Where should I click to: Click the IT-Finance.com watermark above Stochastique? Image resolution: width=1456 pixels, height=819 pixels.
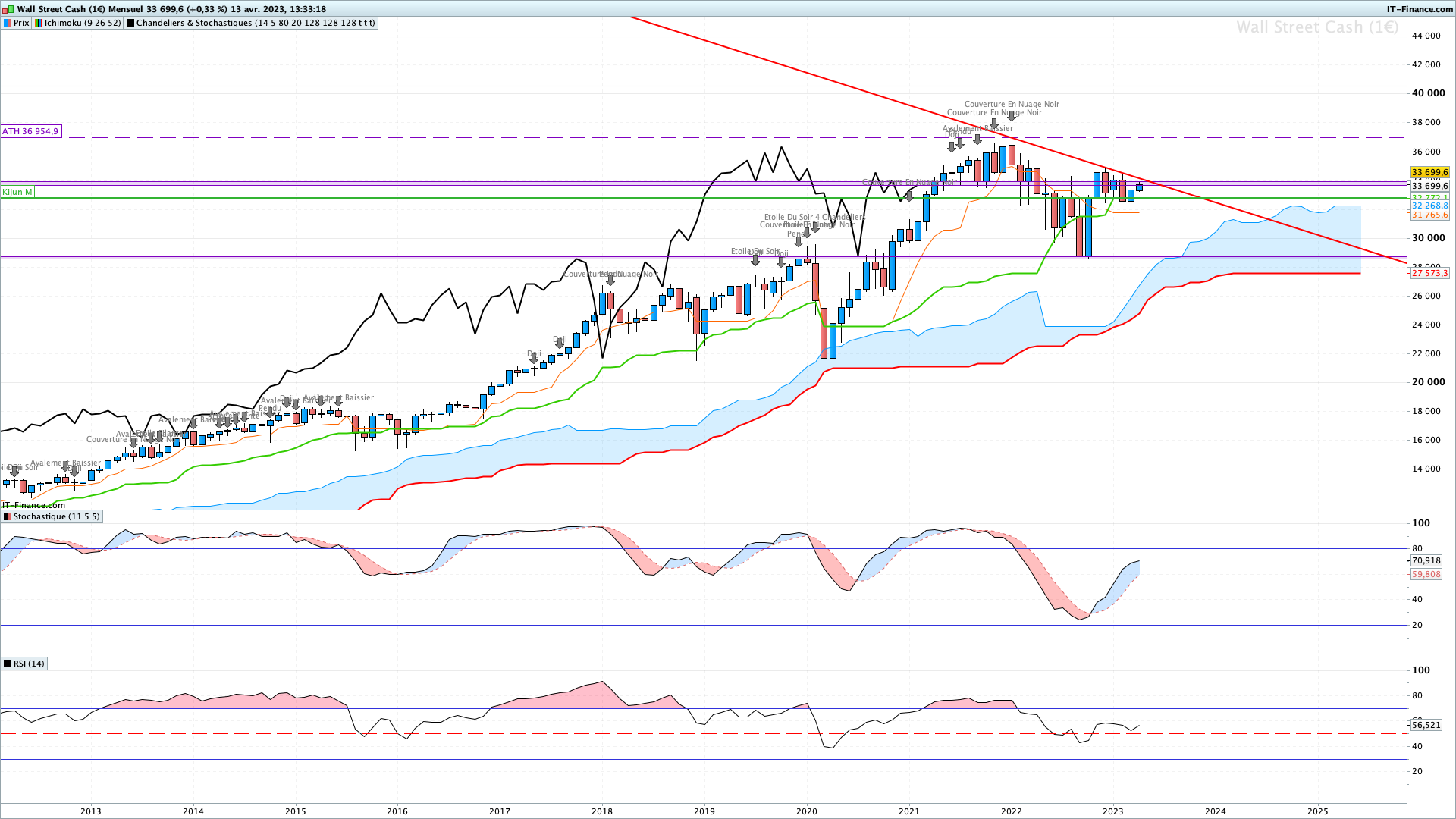tap(33, 505)
